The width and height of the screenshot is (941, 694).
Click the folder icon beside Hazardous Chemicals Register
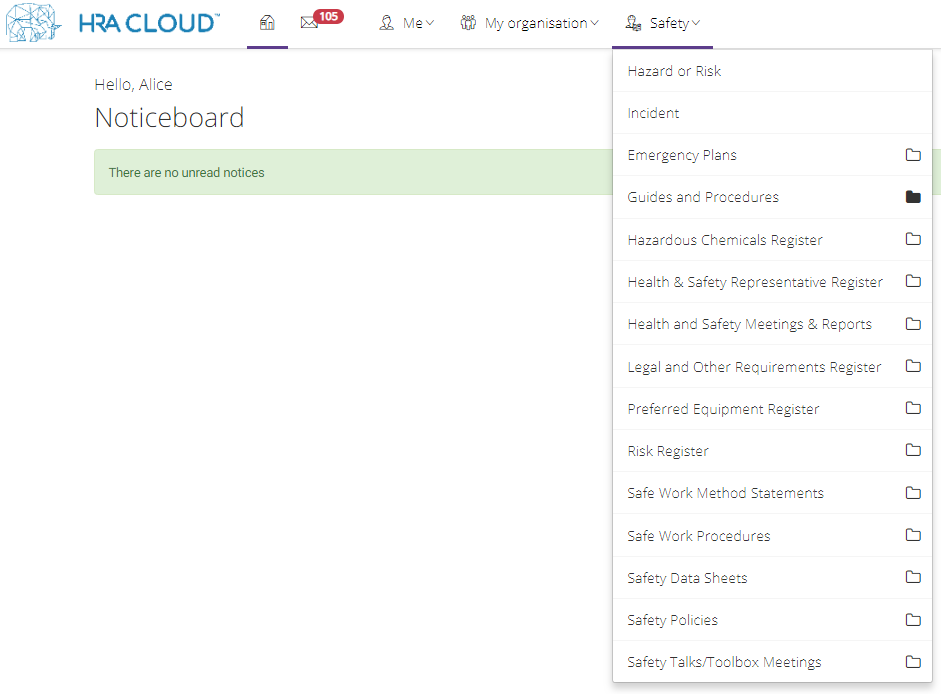click(x=913, y=239)
